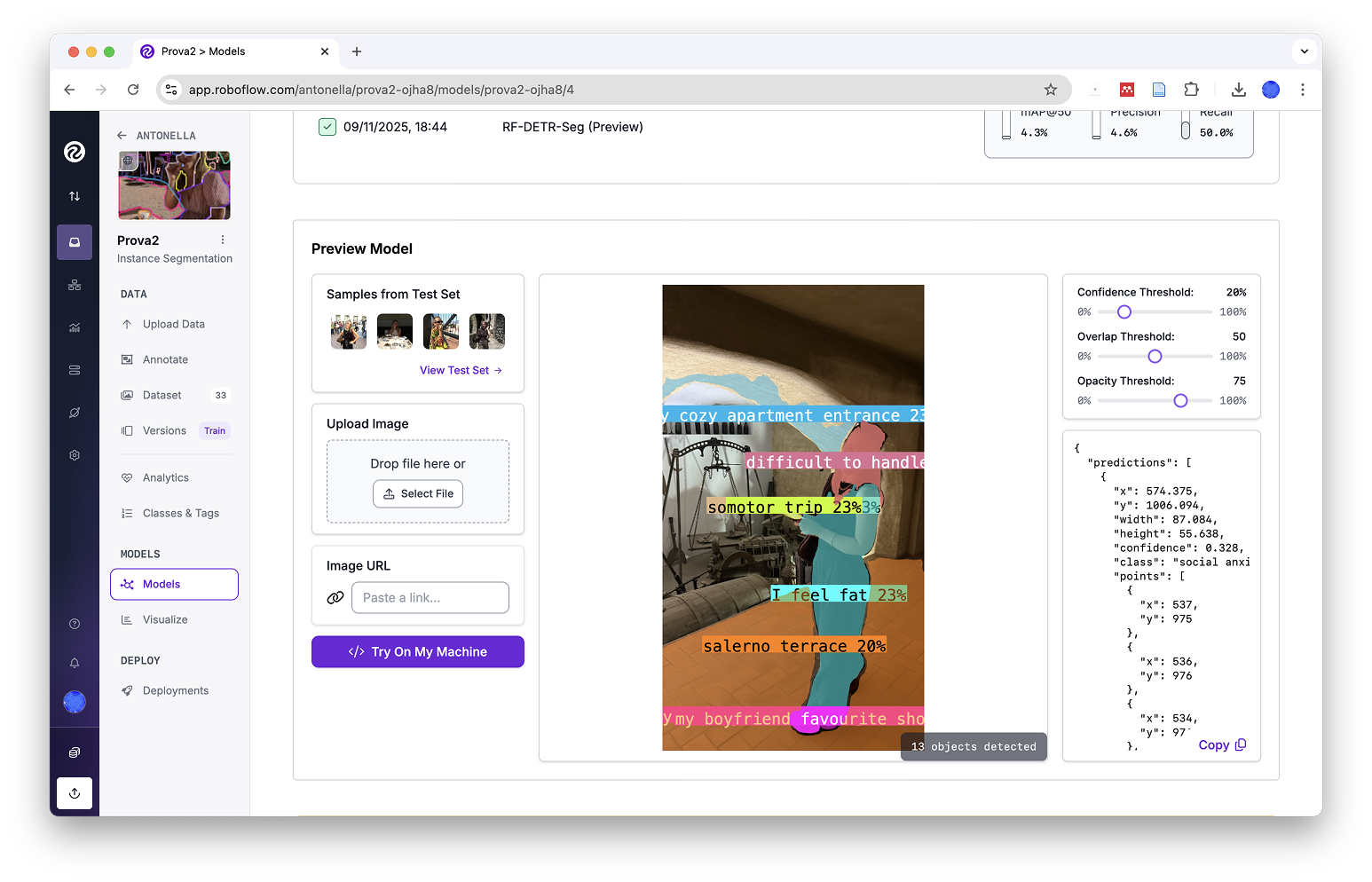1372x882 pixels.
Task: Click the link icon beside the Image URL field
Action: coord(335,598)
